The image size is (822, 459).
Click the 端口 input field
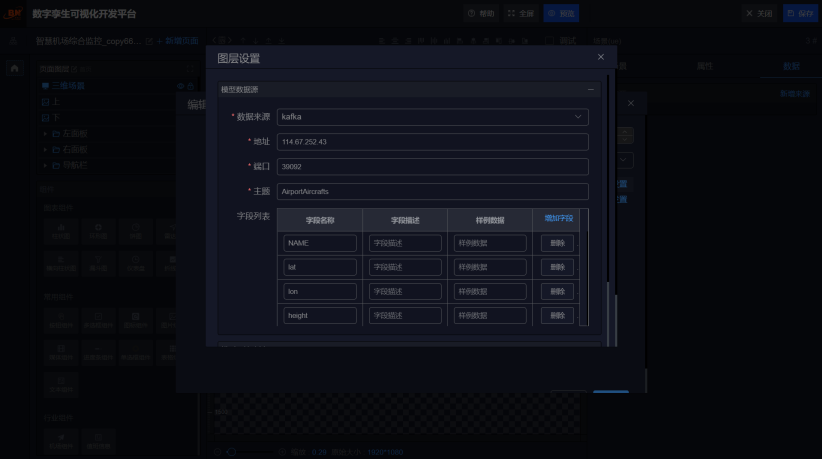click(432, 166)
